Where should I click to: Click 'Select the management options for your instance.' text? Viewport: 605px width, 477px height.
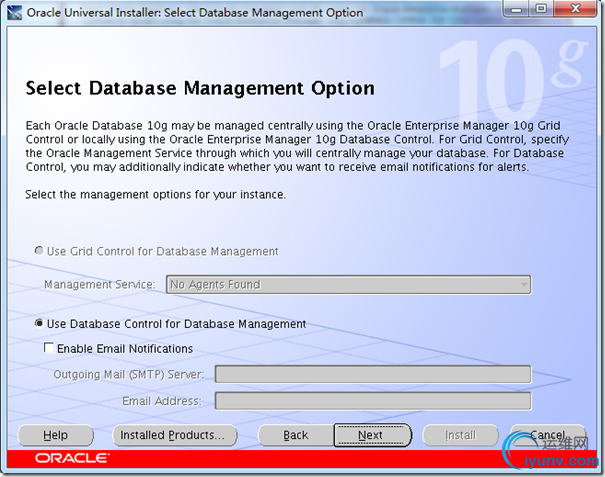tap(155, 195)
